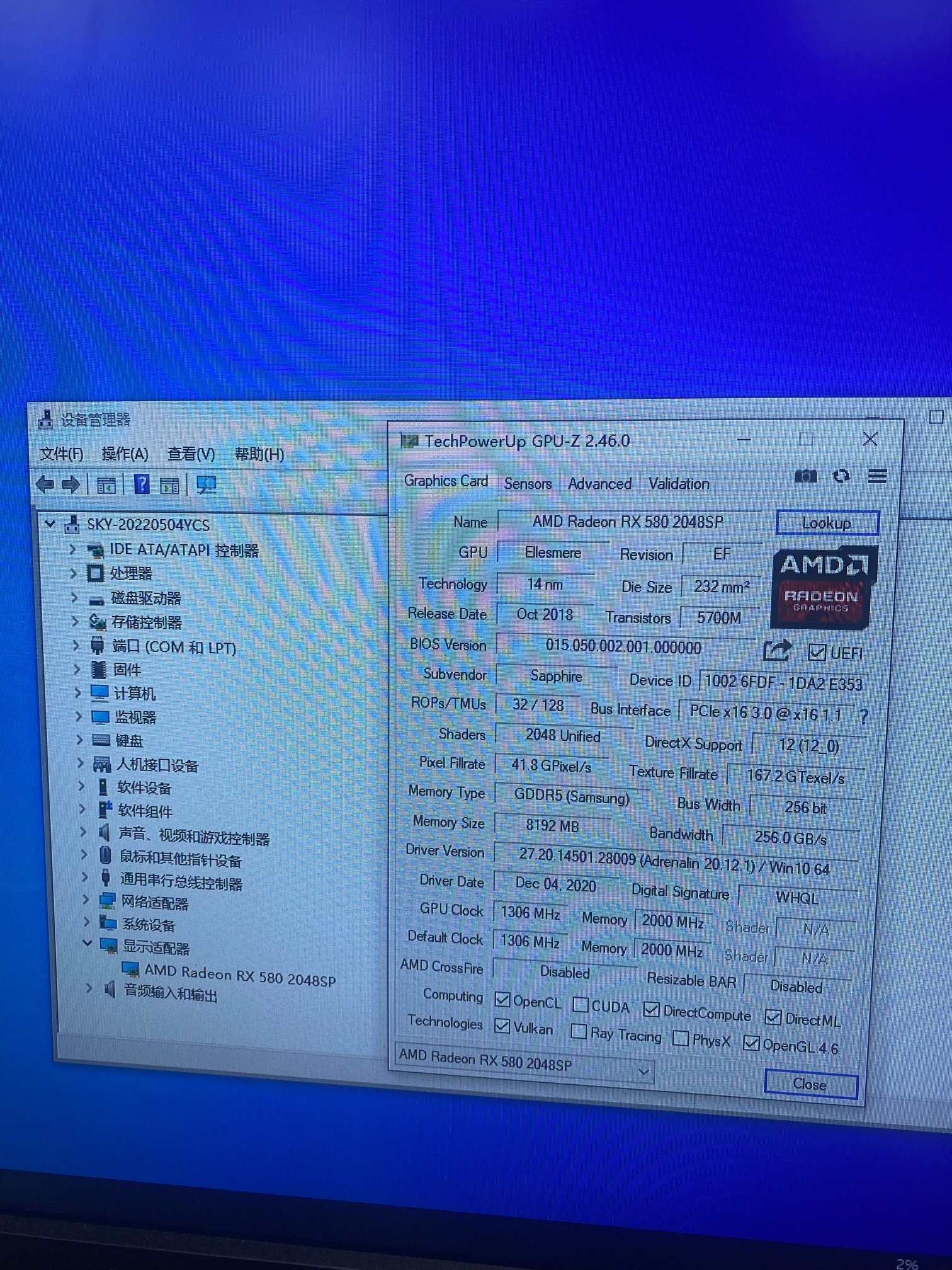Click the Driver Version value field
Image resolution: width=952 pixels, height=1270 pixels.
675,861
